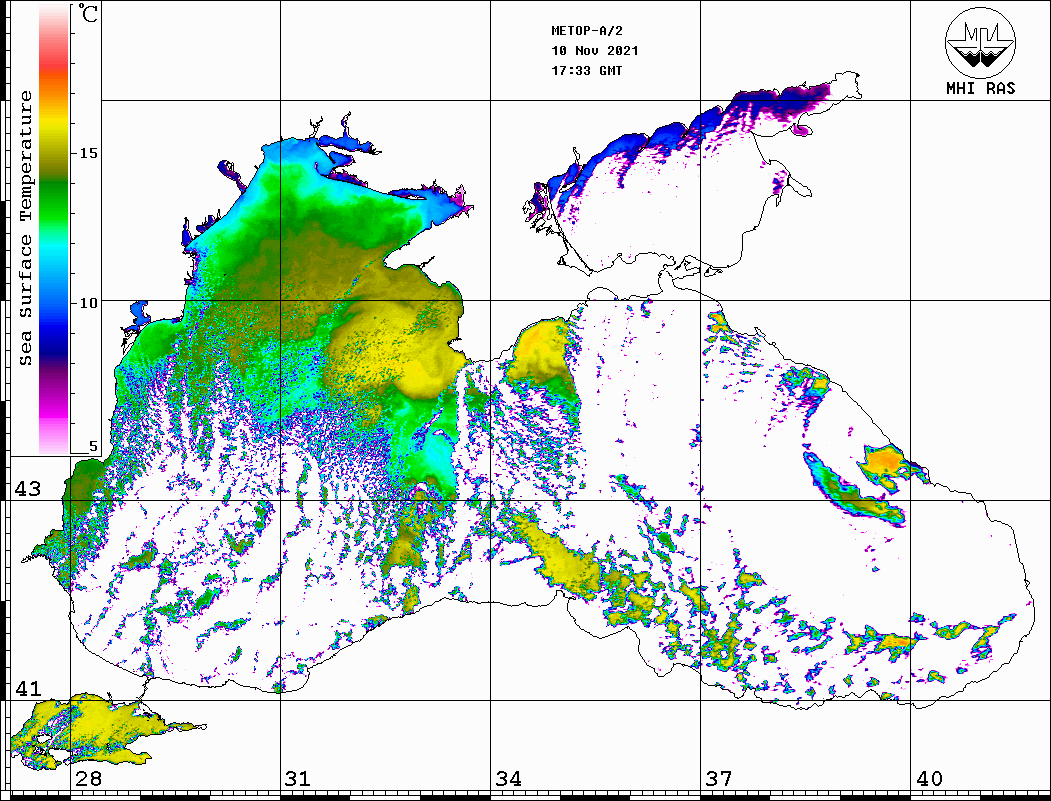This screenshot has width=1051, height=801.
Task: Click the '°C' unit label
Action: coord(88,14)
